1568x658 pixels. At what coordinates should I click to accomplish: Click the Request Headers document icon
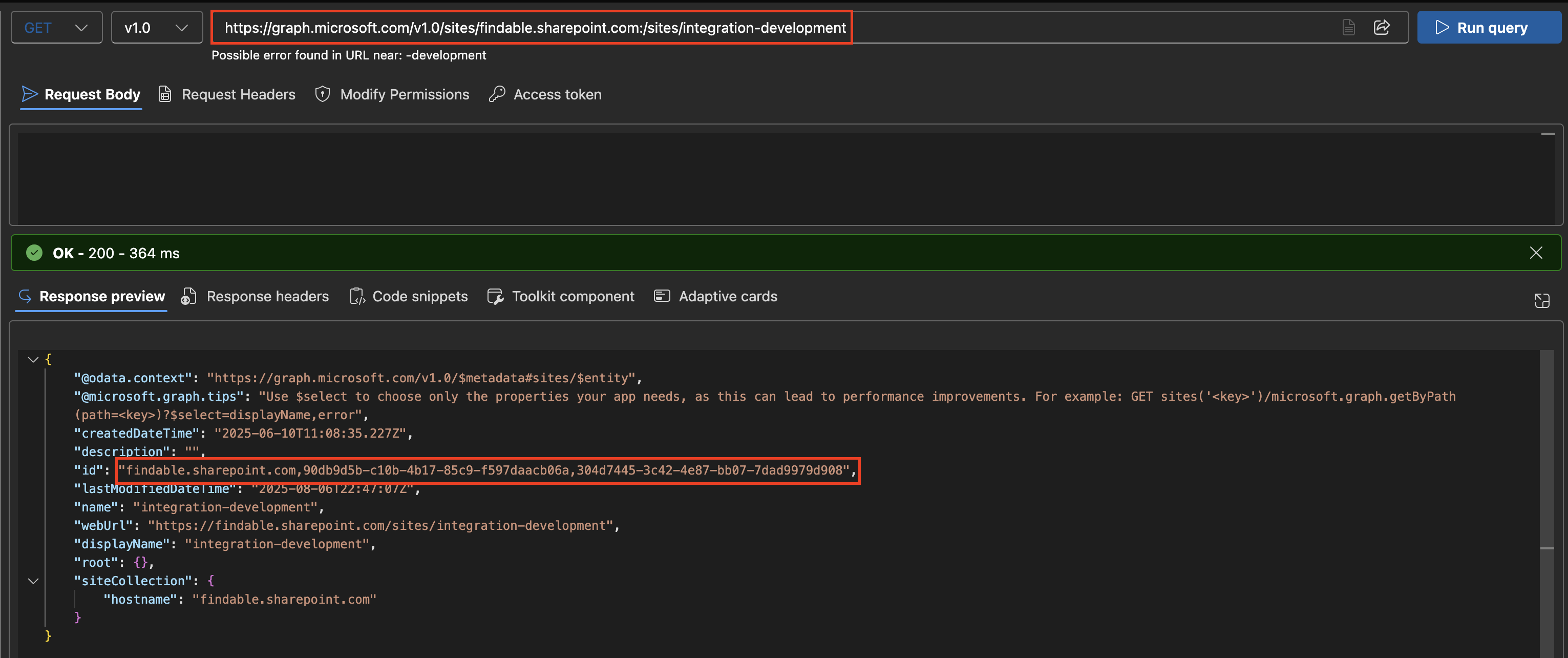[x=164, y=94]
